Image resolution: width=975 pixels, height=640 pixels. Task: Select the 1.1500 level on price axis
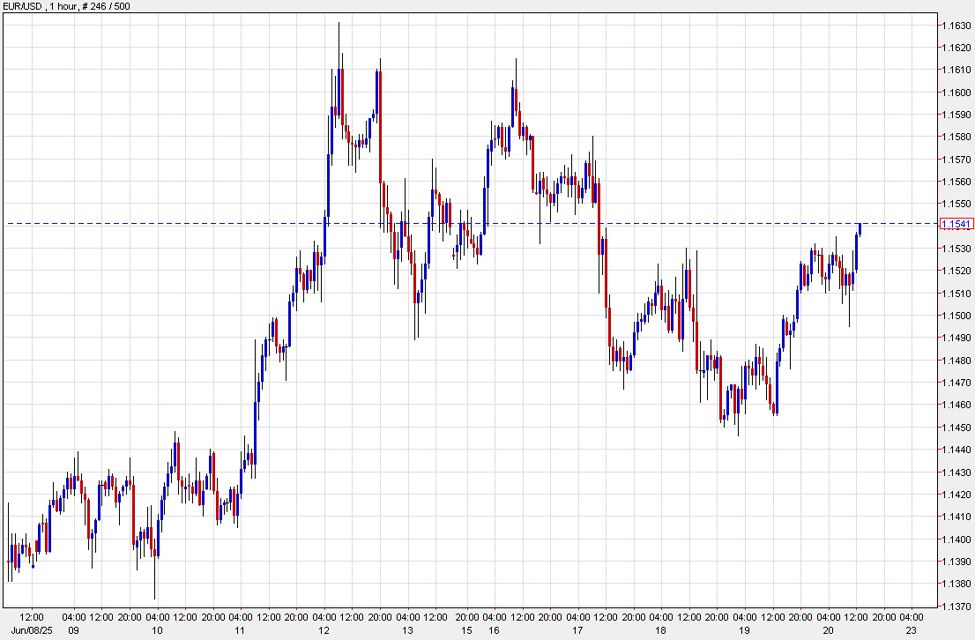point(956,316)
